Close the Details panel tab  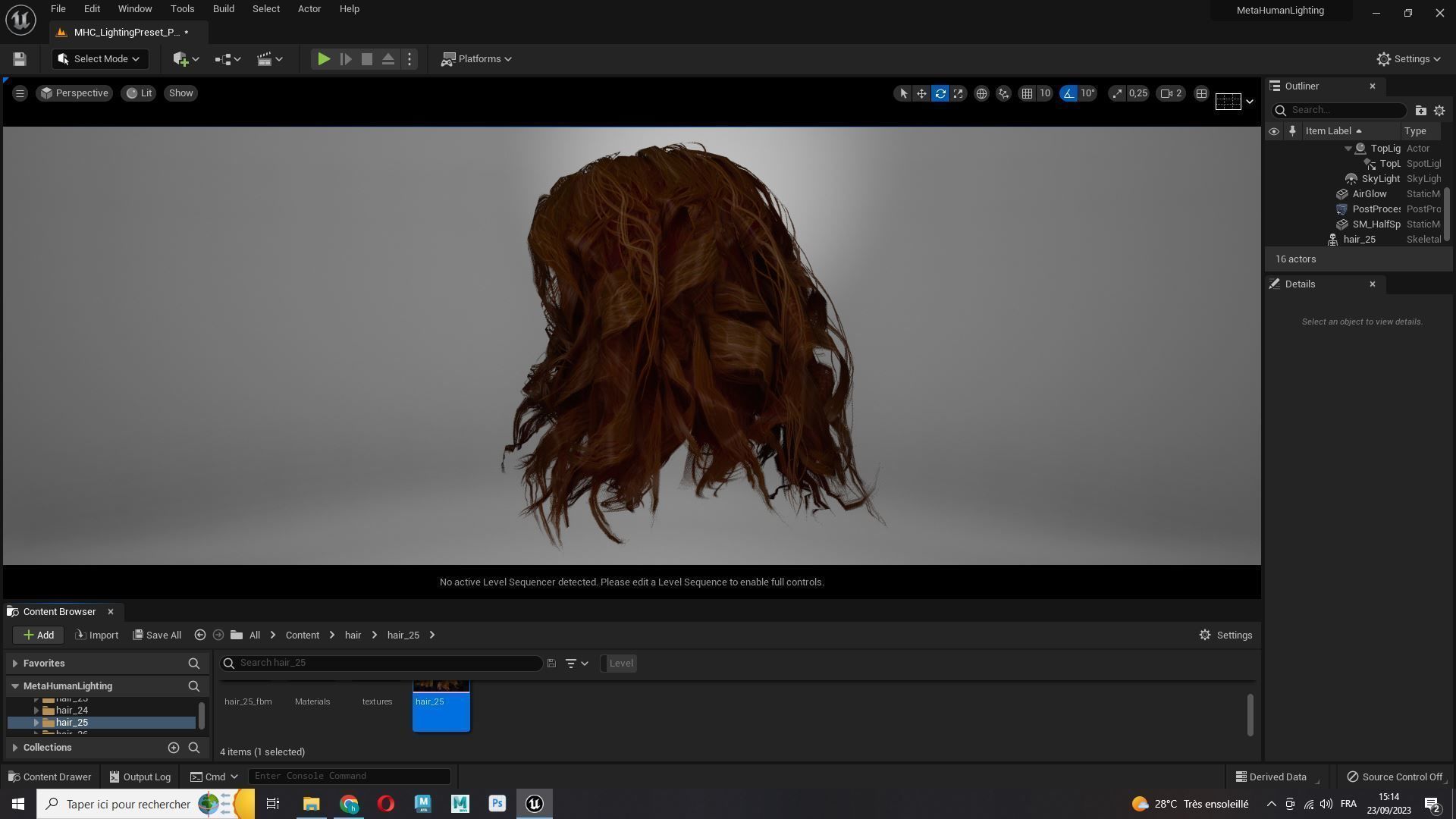coord(1372,284)
